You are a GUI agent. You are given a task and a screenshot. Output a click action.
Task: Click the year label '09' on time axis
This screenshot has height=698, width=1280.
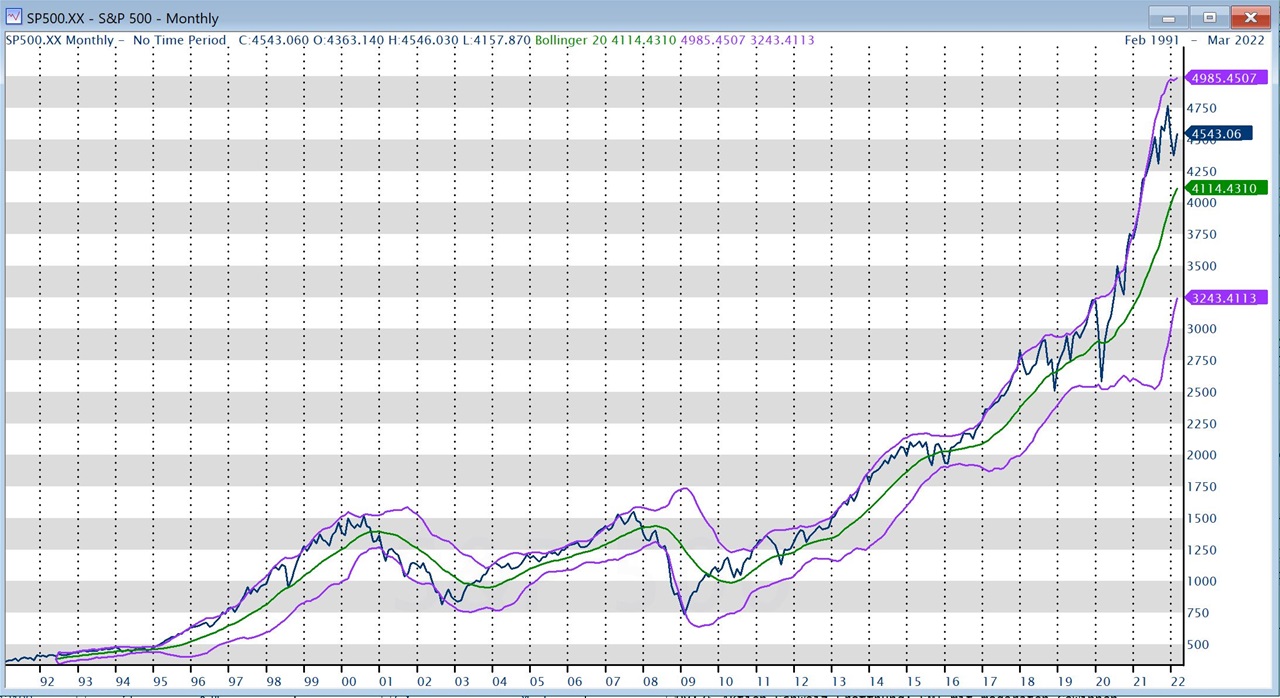click(687, 682)
